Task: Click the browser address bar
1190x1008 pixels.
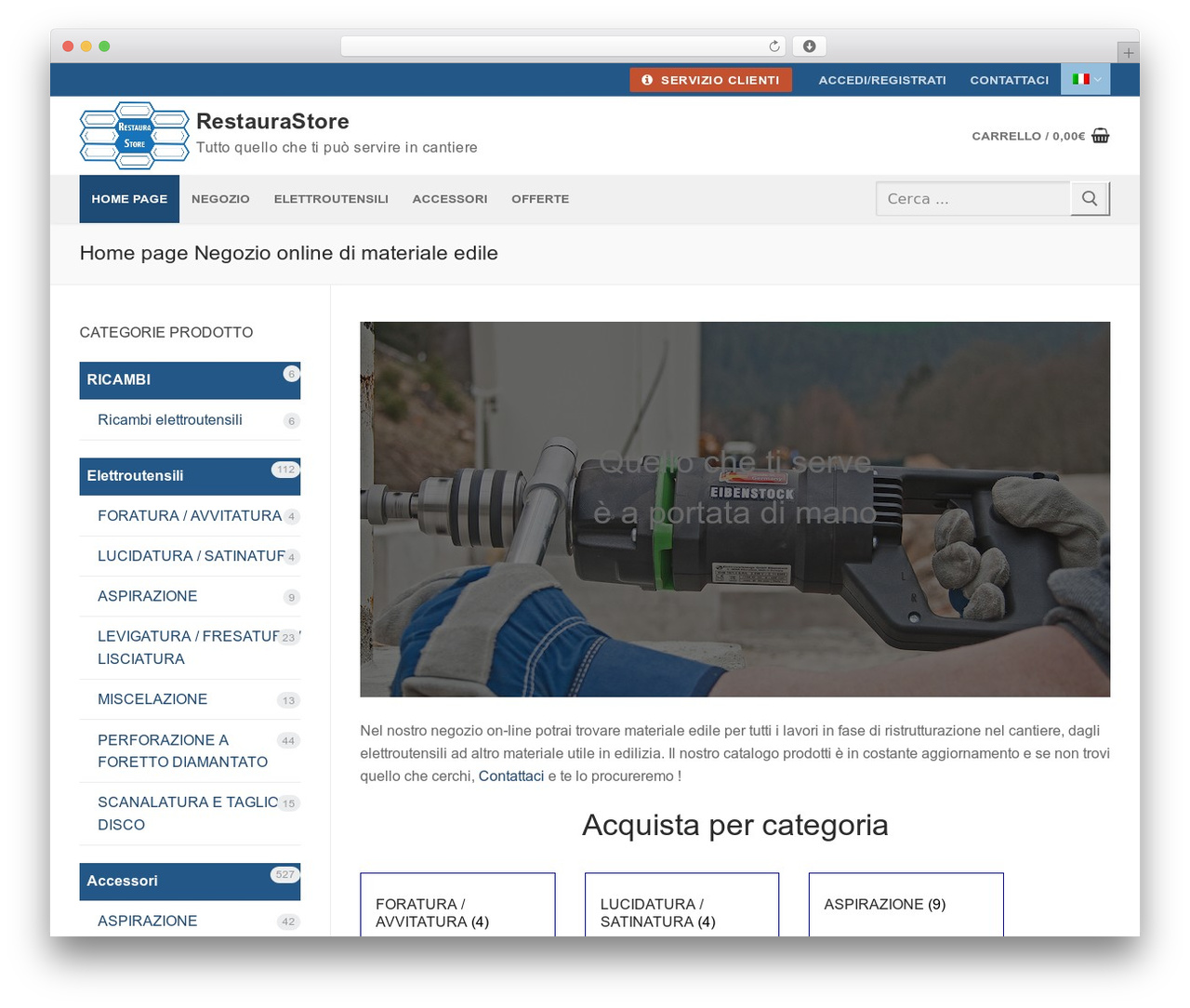Action: [x=563, y=46]
